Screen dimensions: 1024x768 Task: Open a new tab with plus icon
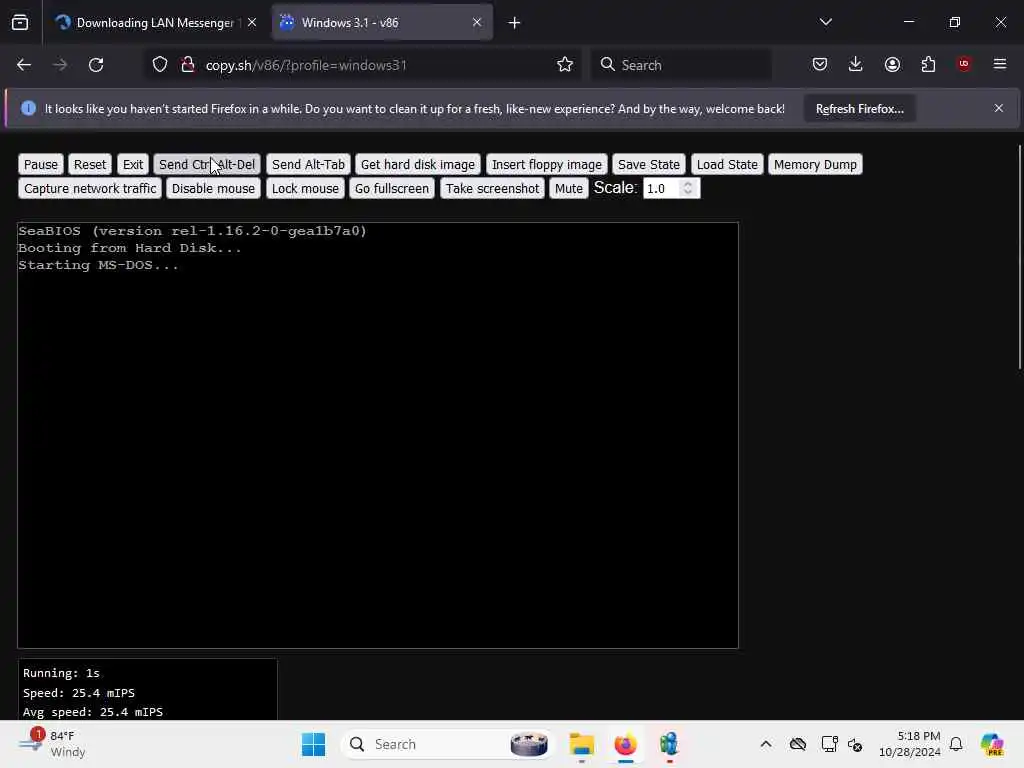(515, 23)
